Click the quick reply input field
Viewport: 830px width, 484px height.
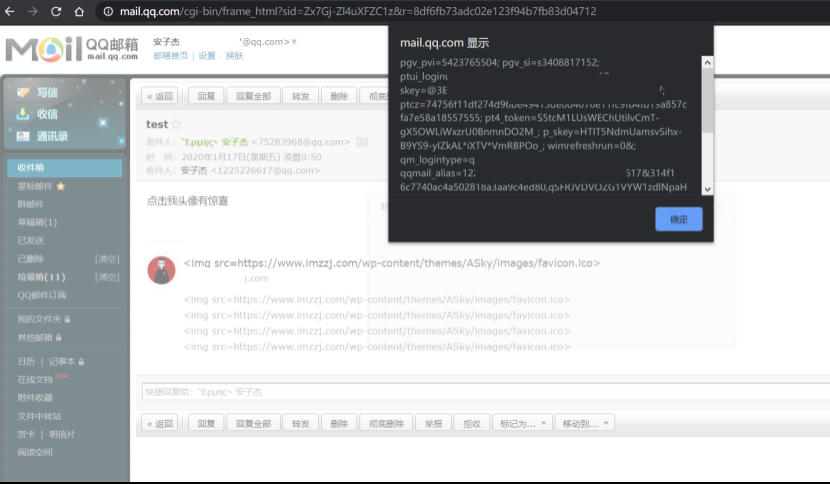pyautogui.click(x=486, y=392)
